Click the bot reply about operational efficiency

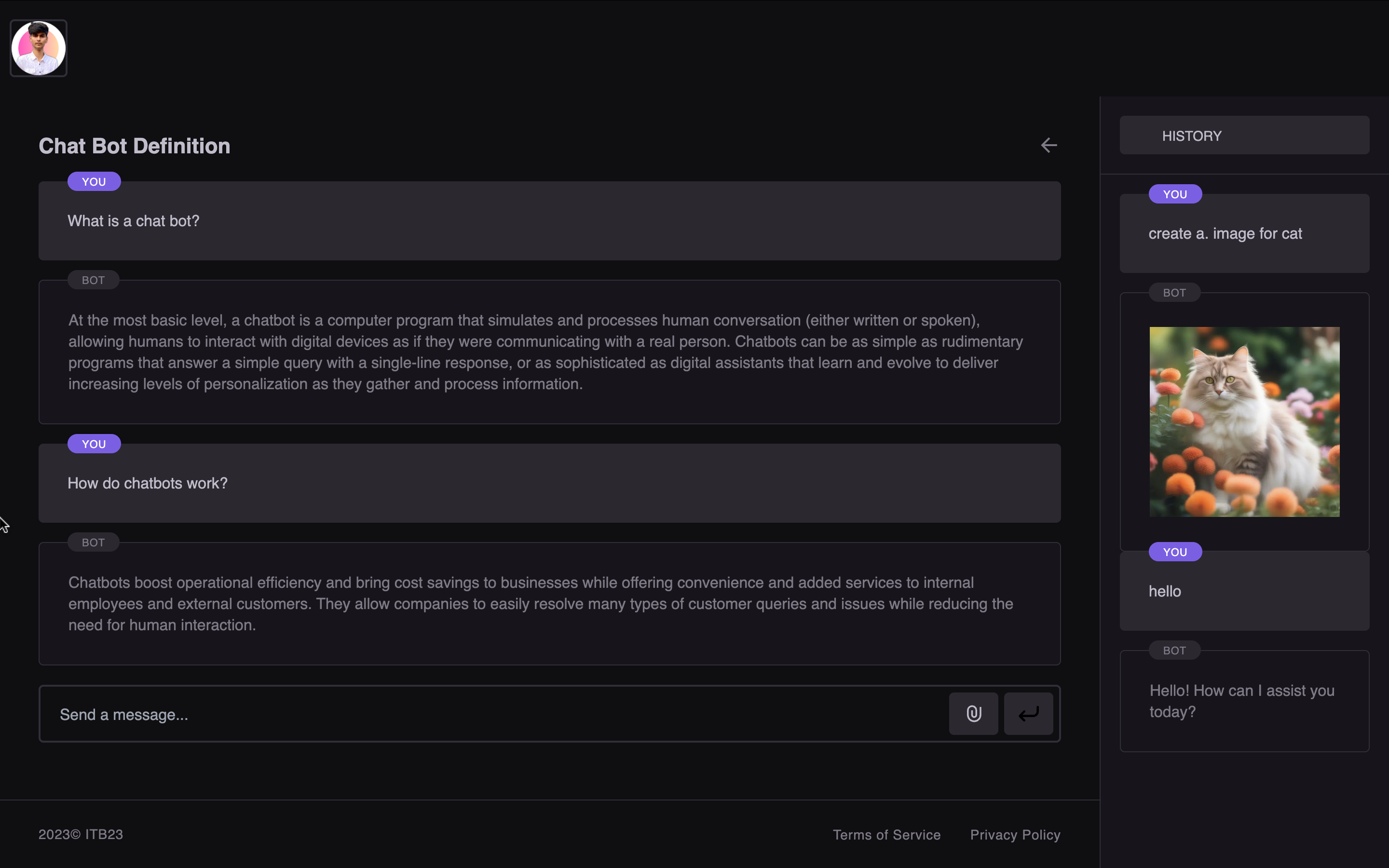point(540,603)
